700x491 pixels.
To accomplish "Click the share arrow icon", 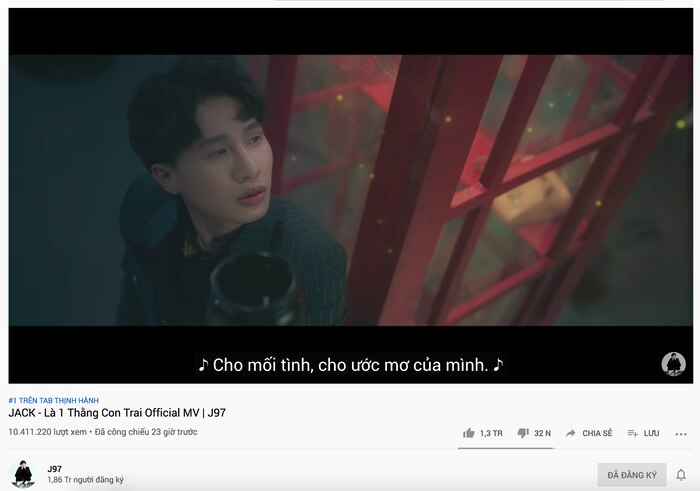I will [571, 433].
